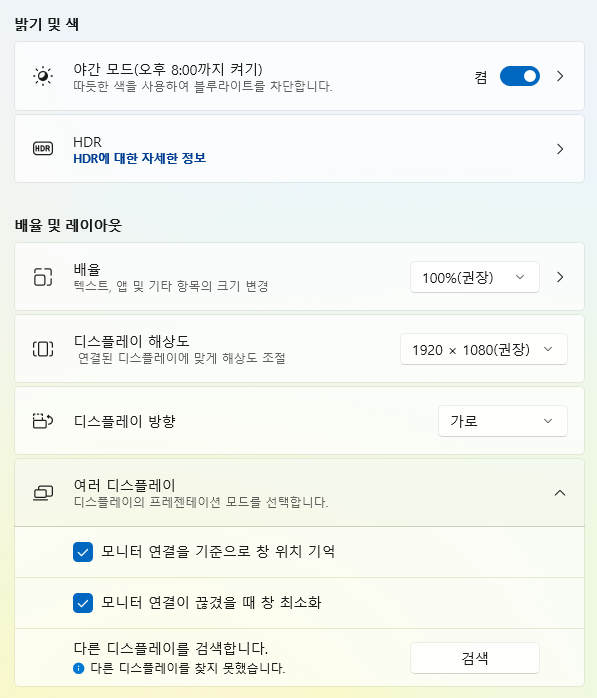
Task: Click the scale (배율) icon
Action: 43,277
